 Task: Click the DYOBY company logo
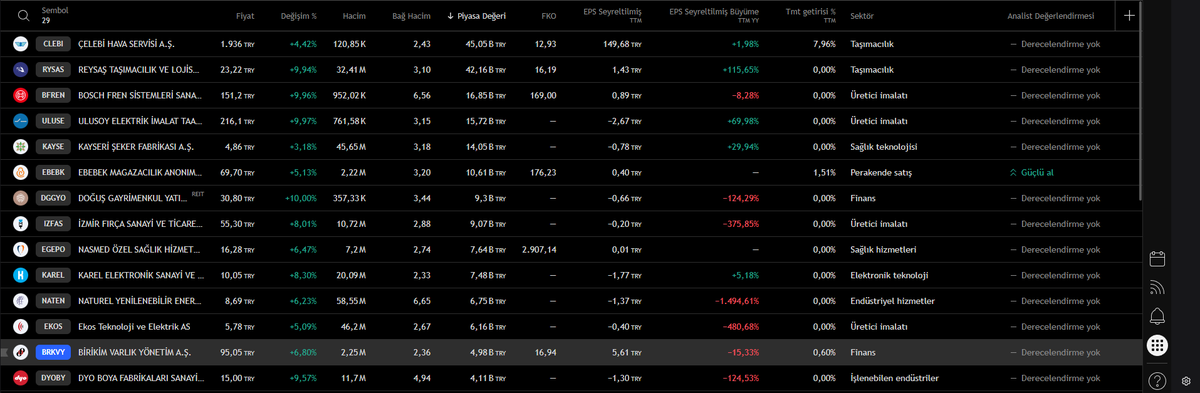click(21, 378)
